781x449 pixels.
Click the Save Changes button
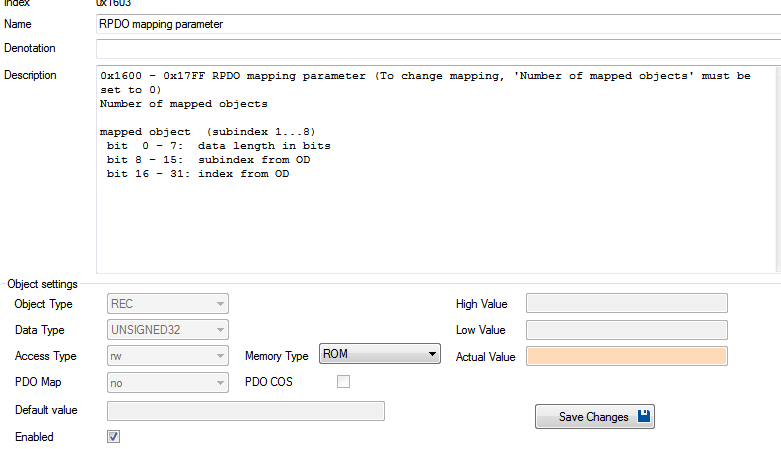coord(595,417)
